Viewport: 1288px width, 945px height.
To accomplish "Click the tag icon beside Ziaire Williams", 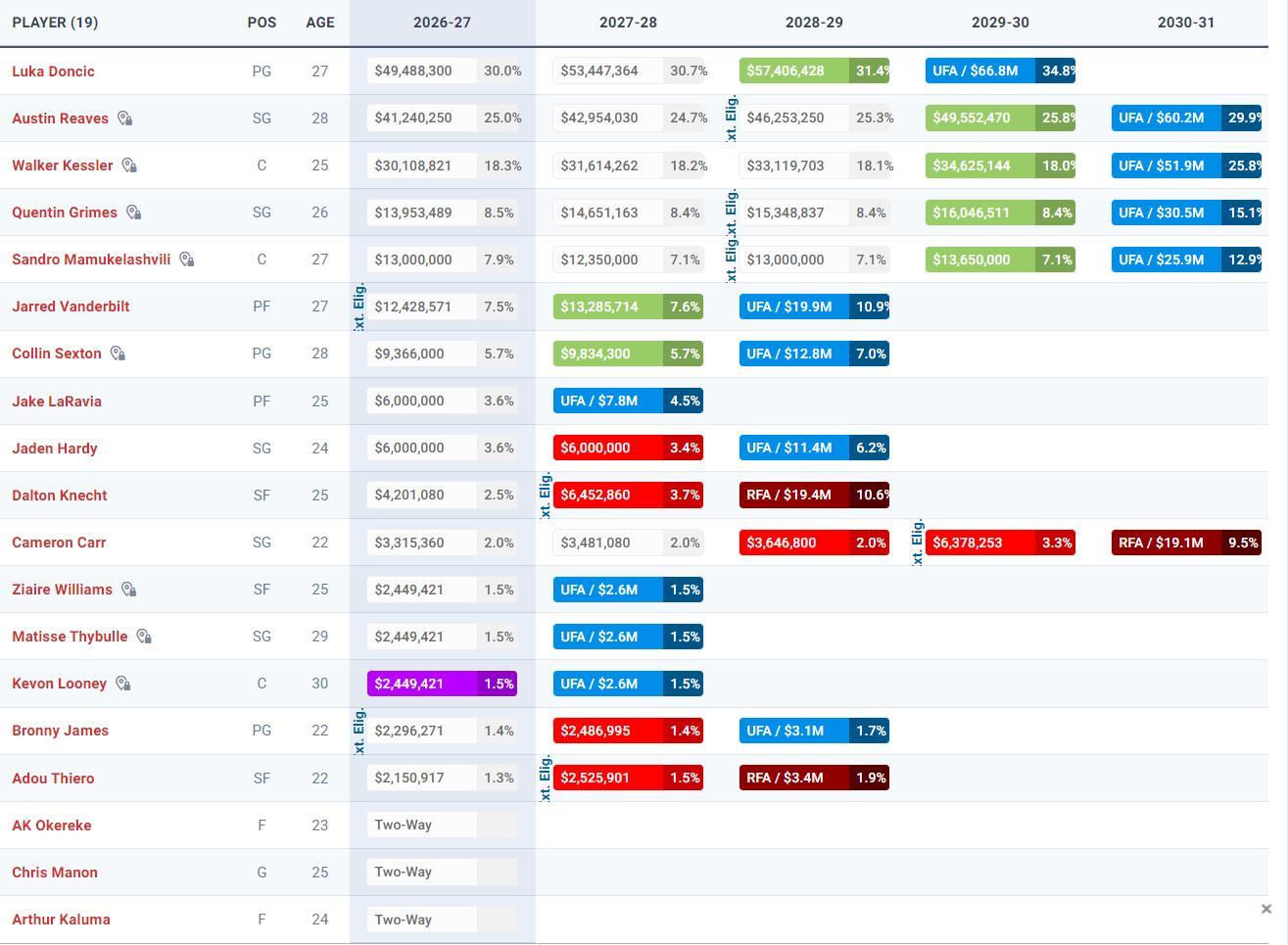I will (128, 590).
